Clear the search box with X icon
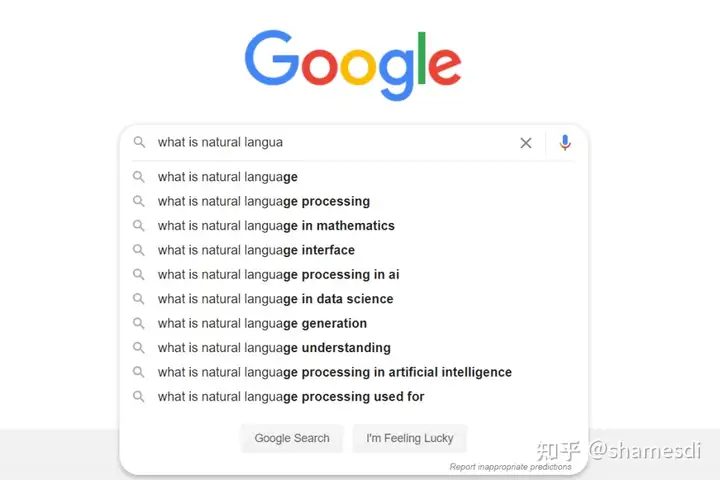 [526, 143]
